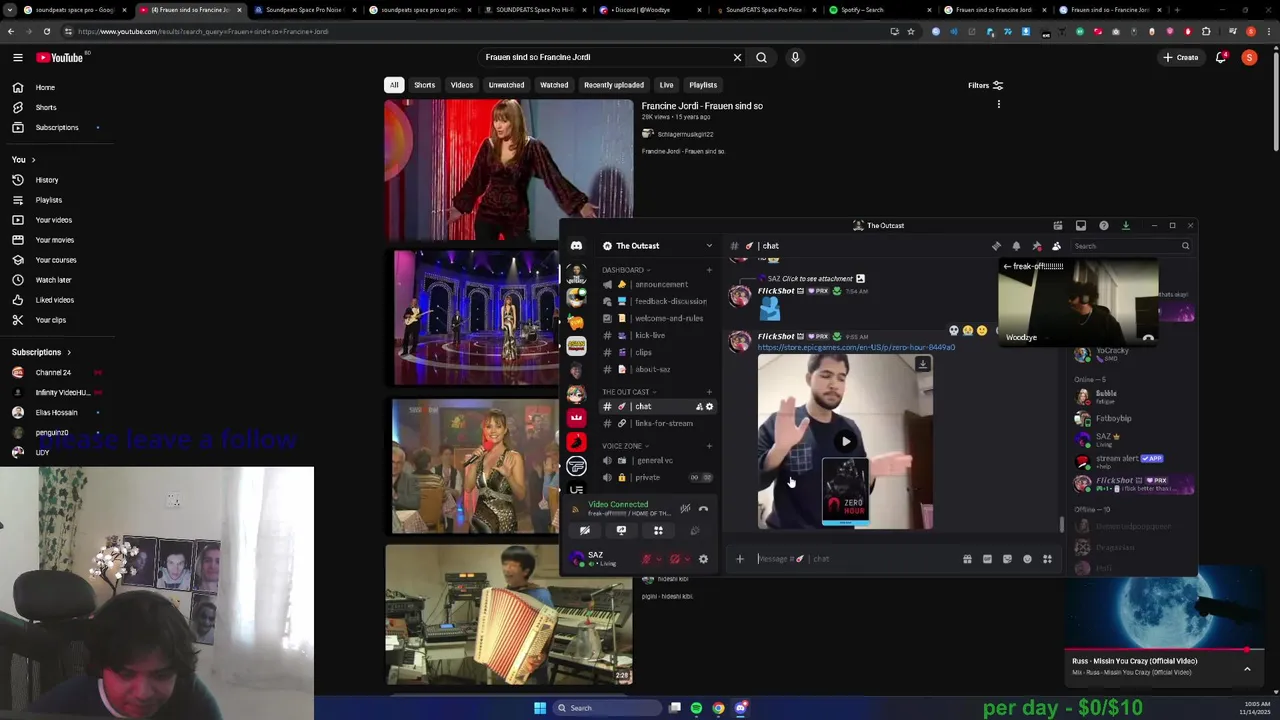1280x720 pixels.
Task: Open the YouTube guide hamburger menu
Action: tap(17, 57)
